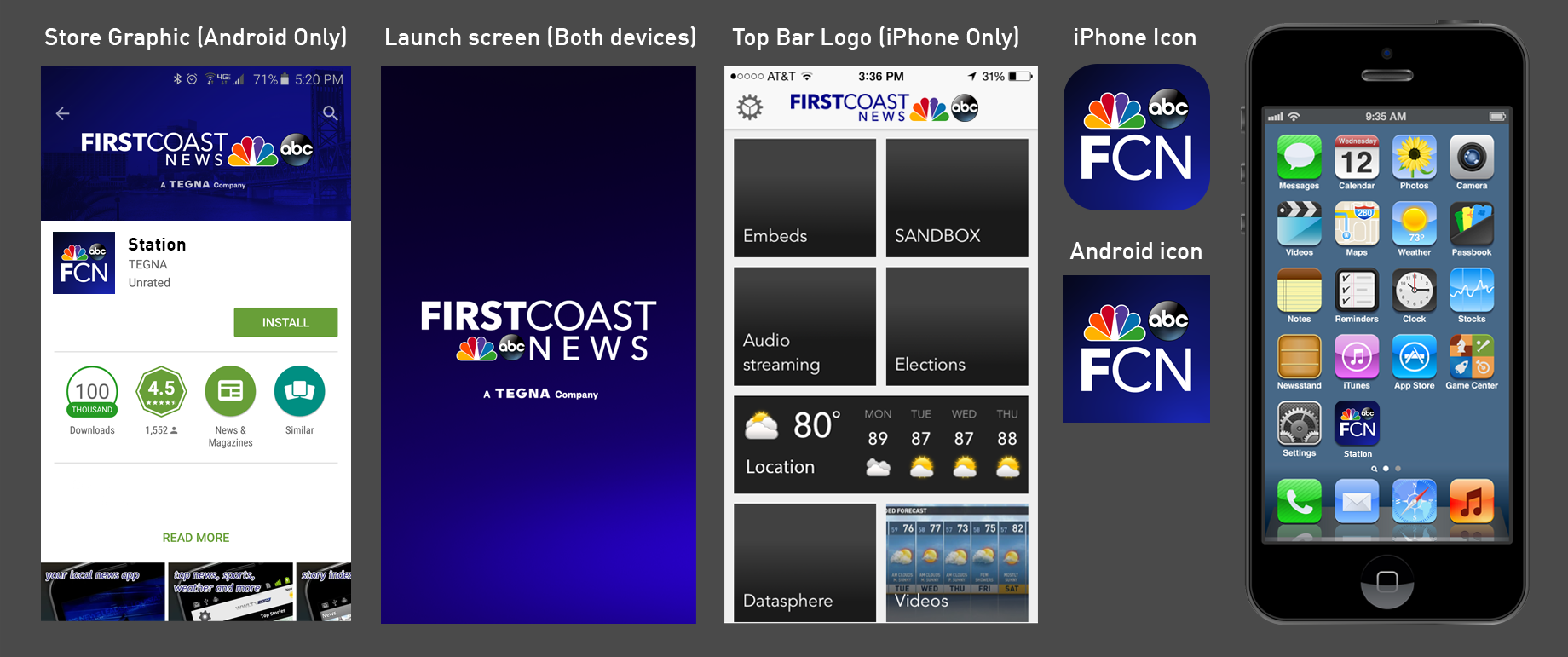The height and width of the screenshot is (657, 1568).
Task: Open the Datasphere tile
Action: point(804,562)
